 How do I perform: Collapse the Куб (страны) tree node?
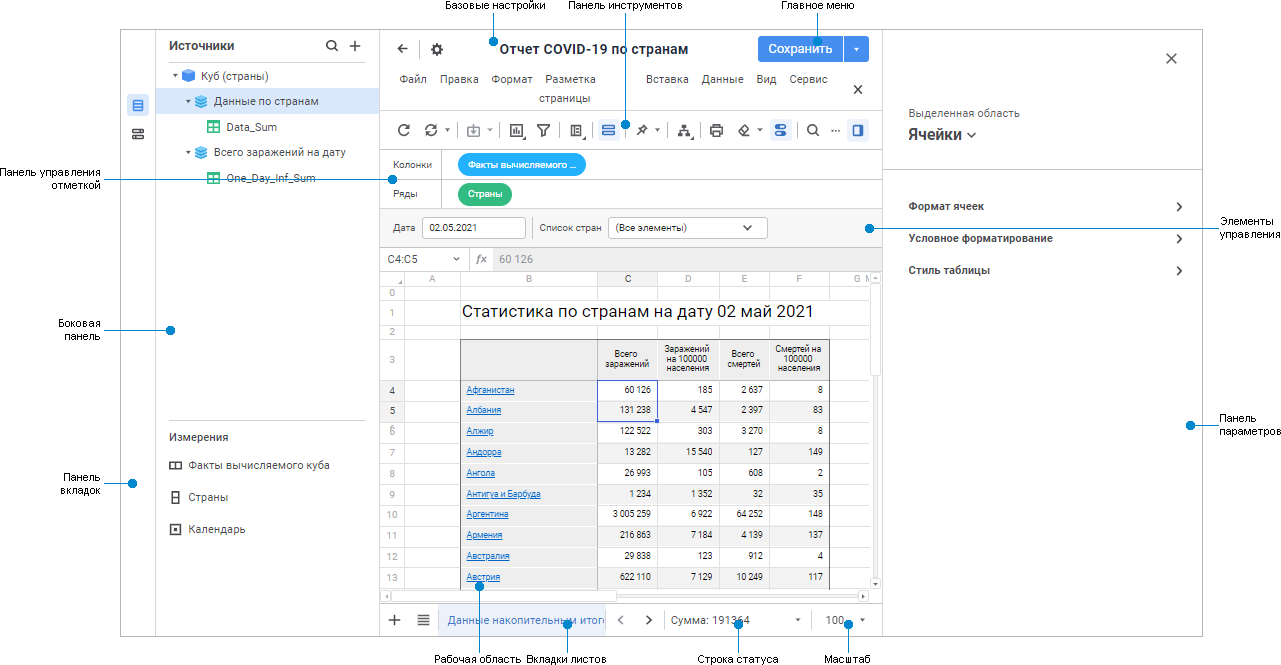pos(175,76)
